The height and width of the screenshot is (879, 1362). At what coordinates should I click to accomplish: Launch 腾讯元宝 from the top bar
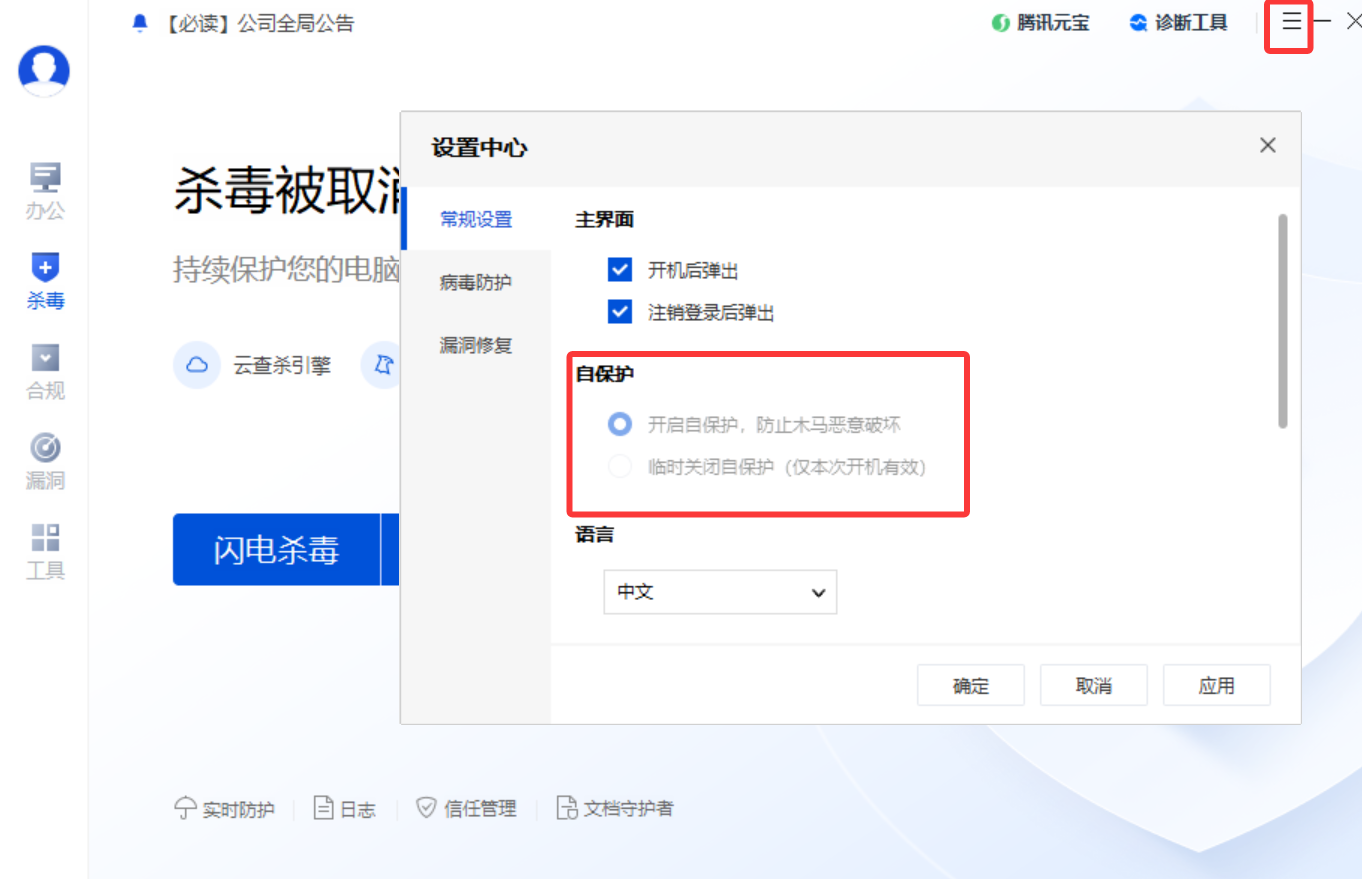(1040, 23)
